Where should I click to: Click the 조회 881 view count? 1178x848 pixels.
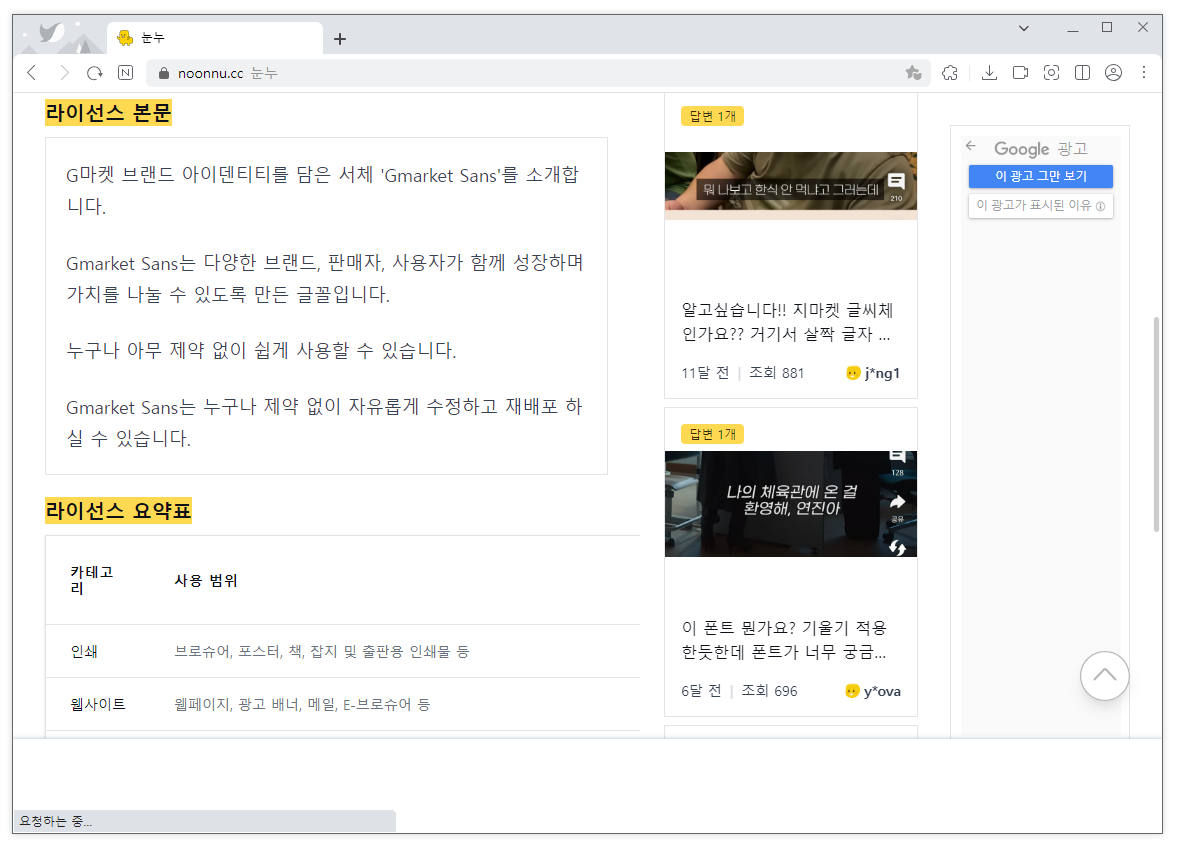[x=777, y=373]
